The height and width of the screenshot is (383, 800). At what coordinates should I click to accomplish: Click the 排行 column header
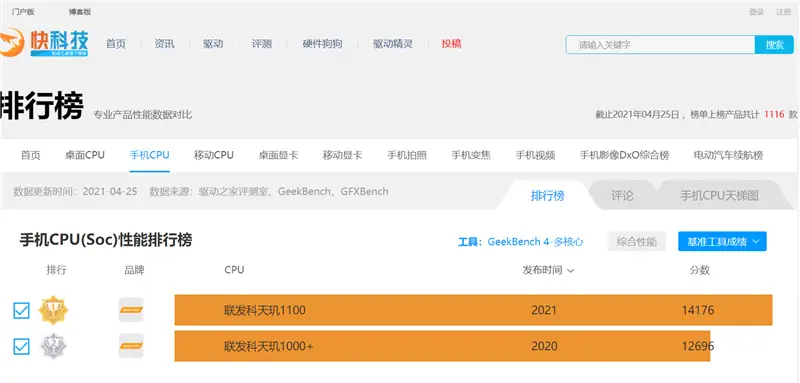tap(57, 270)
